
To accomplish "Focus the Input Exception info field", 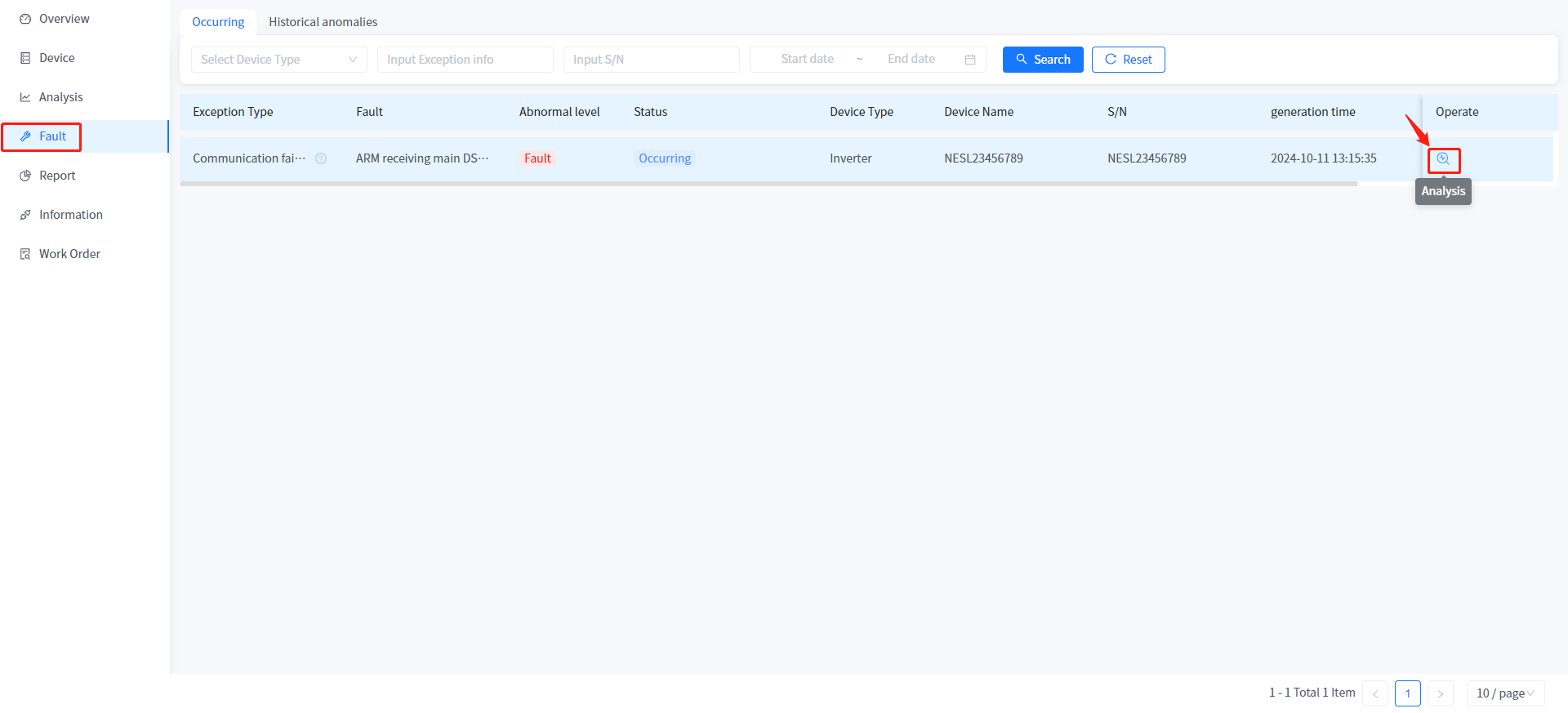I will [x=465, y=60].
